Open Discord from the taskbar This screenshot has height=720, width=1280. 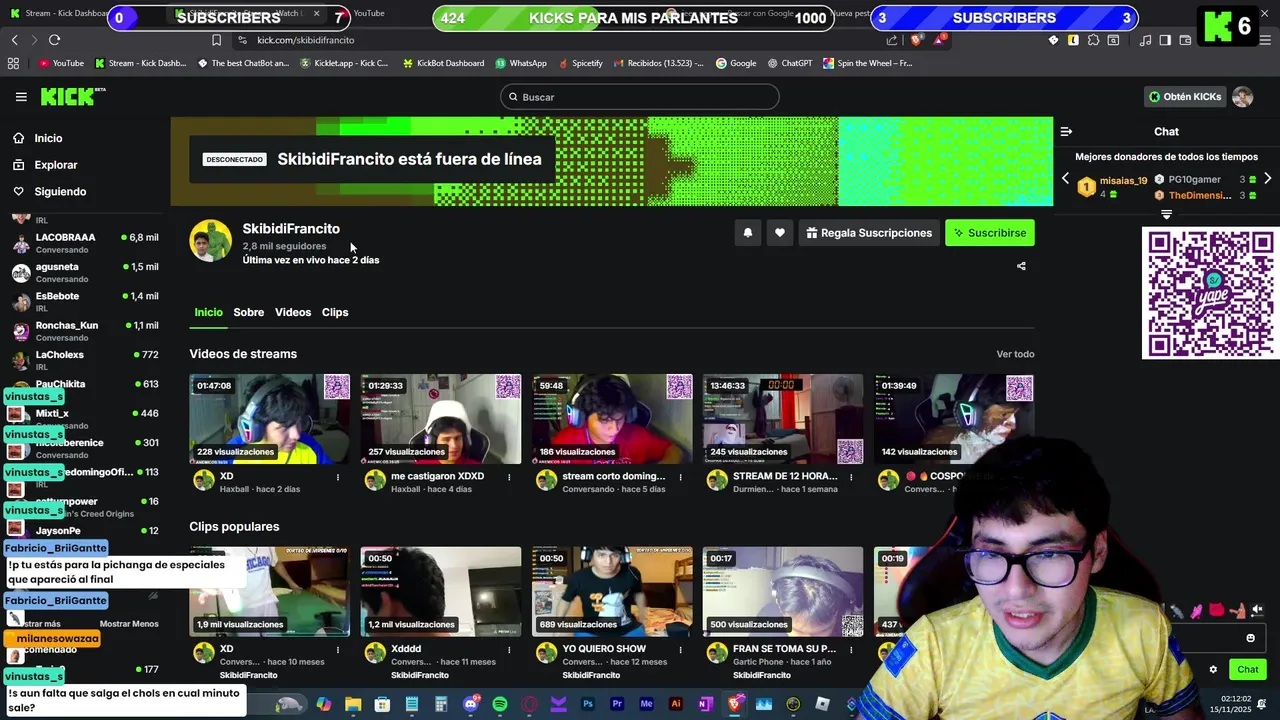pyautogui.click(x=471, y=704)
